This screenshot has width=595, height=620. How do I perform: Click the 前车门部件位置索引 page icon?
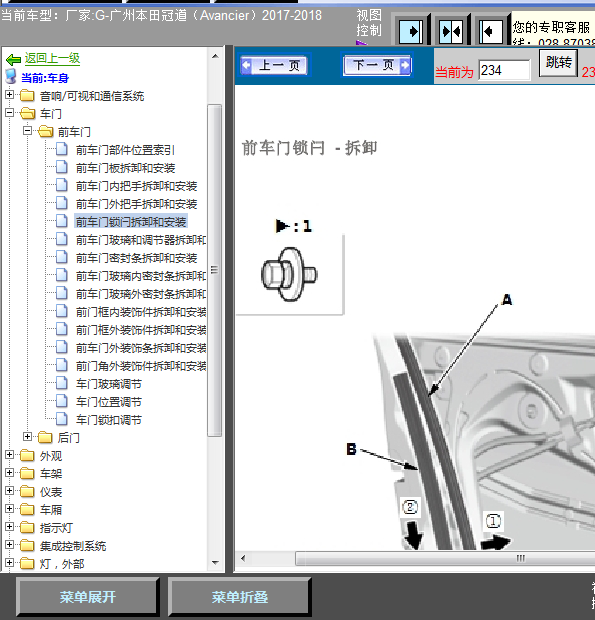pos(62,149)
